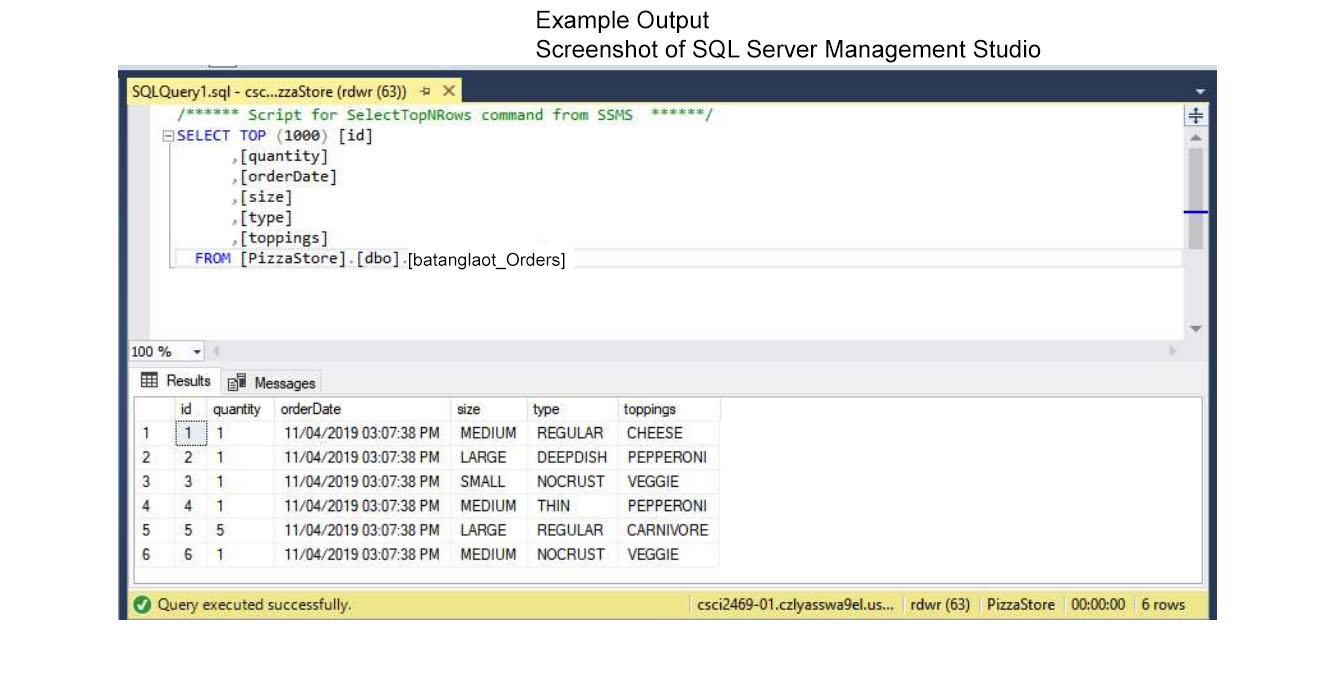
Task: Close the SQLQuery1.sql query tab
Action: (x=449, y=91)
